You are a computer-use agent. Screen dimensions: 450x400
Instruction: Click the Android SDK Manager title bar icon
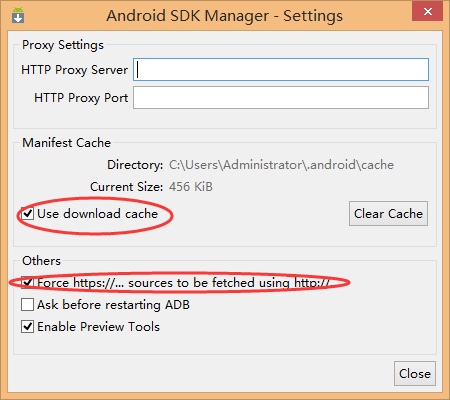coord(18,15)
